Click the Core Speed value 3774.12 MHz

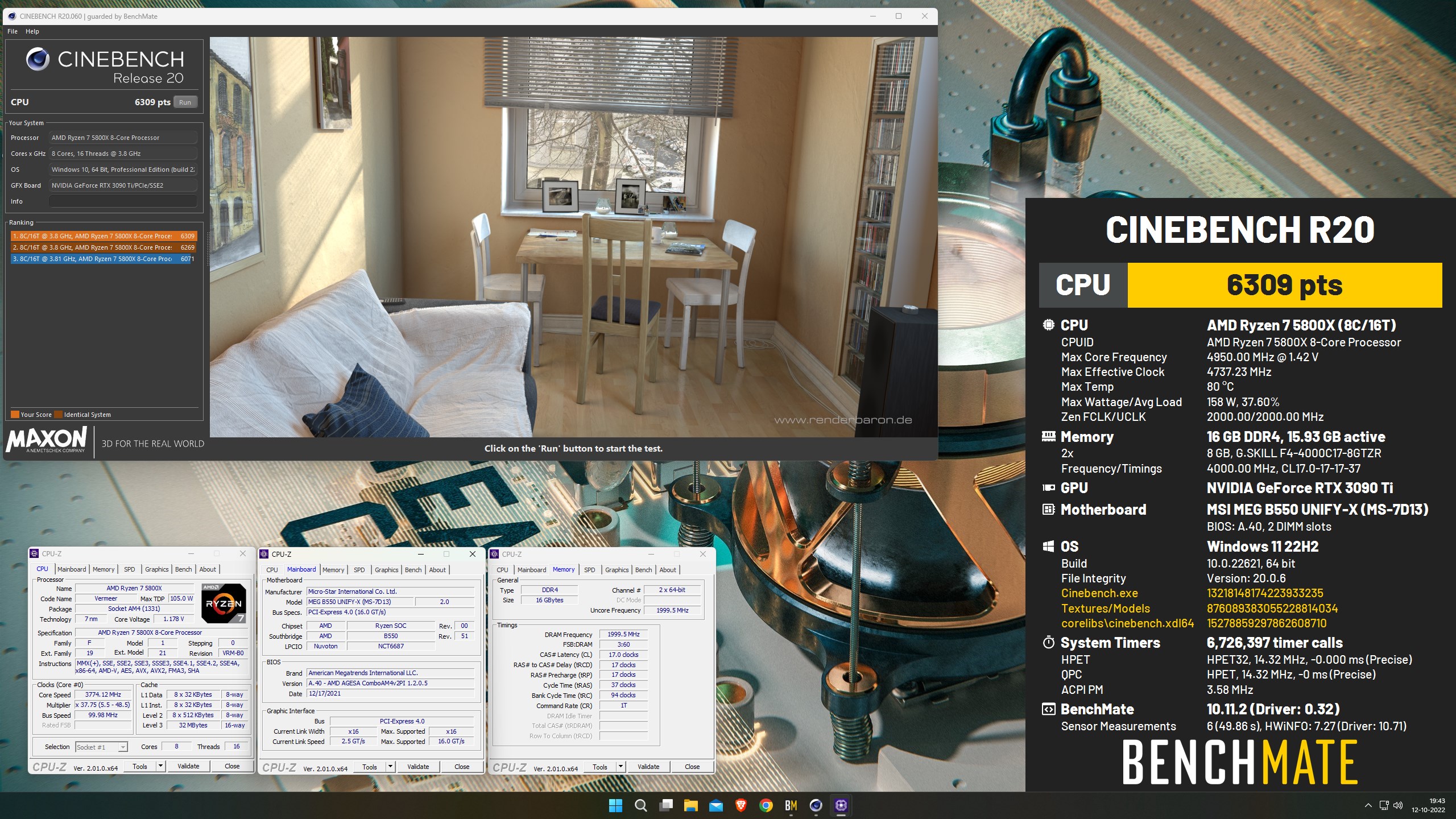pos(103,695)
